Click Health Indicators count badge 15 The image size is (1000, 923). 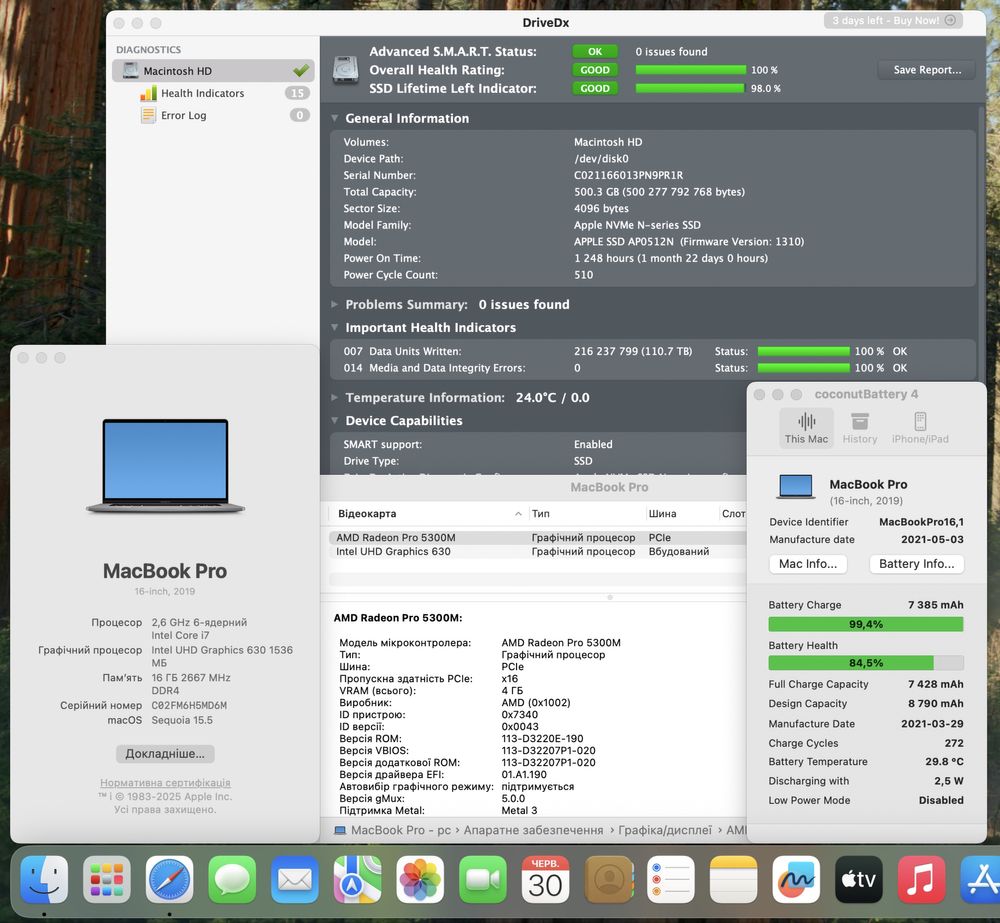coord(297,93)
